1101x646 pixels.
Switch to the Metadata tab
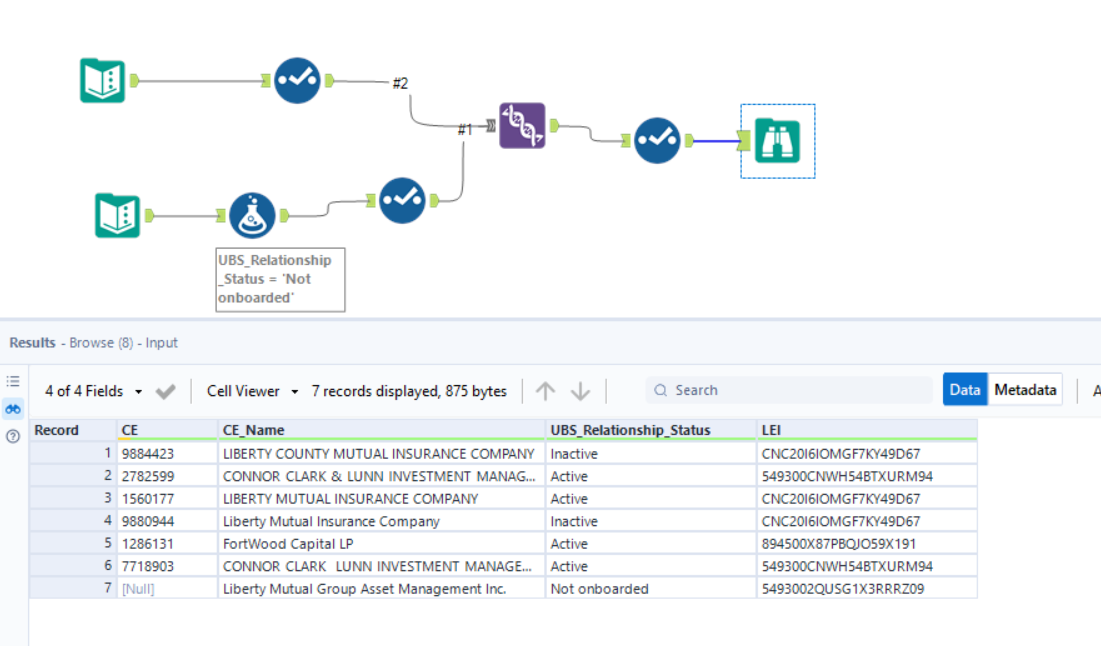point(1024,390)
